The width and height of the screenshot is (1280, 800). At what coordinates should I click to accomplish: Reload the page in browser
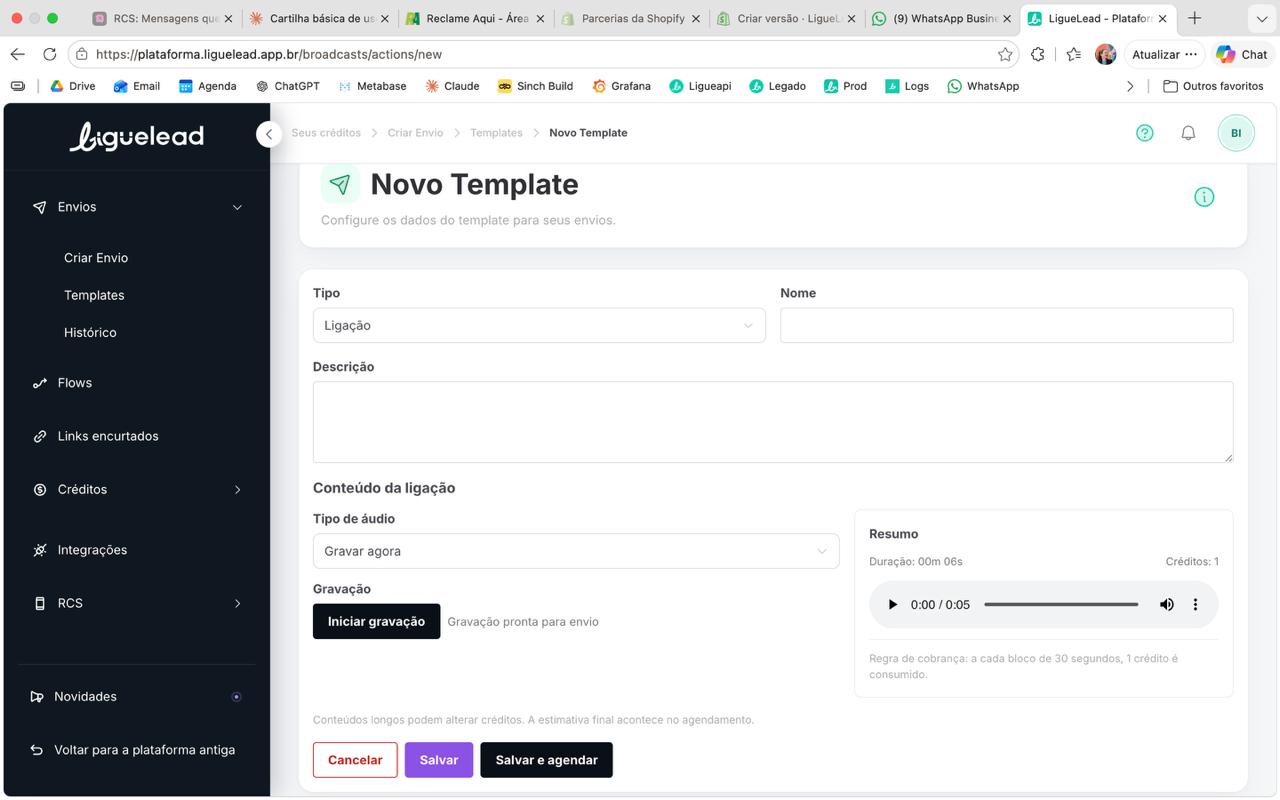coord(49,54)
